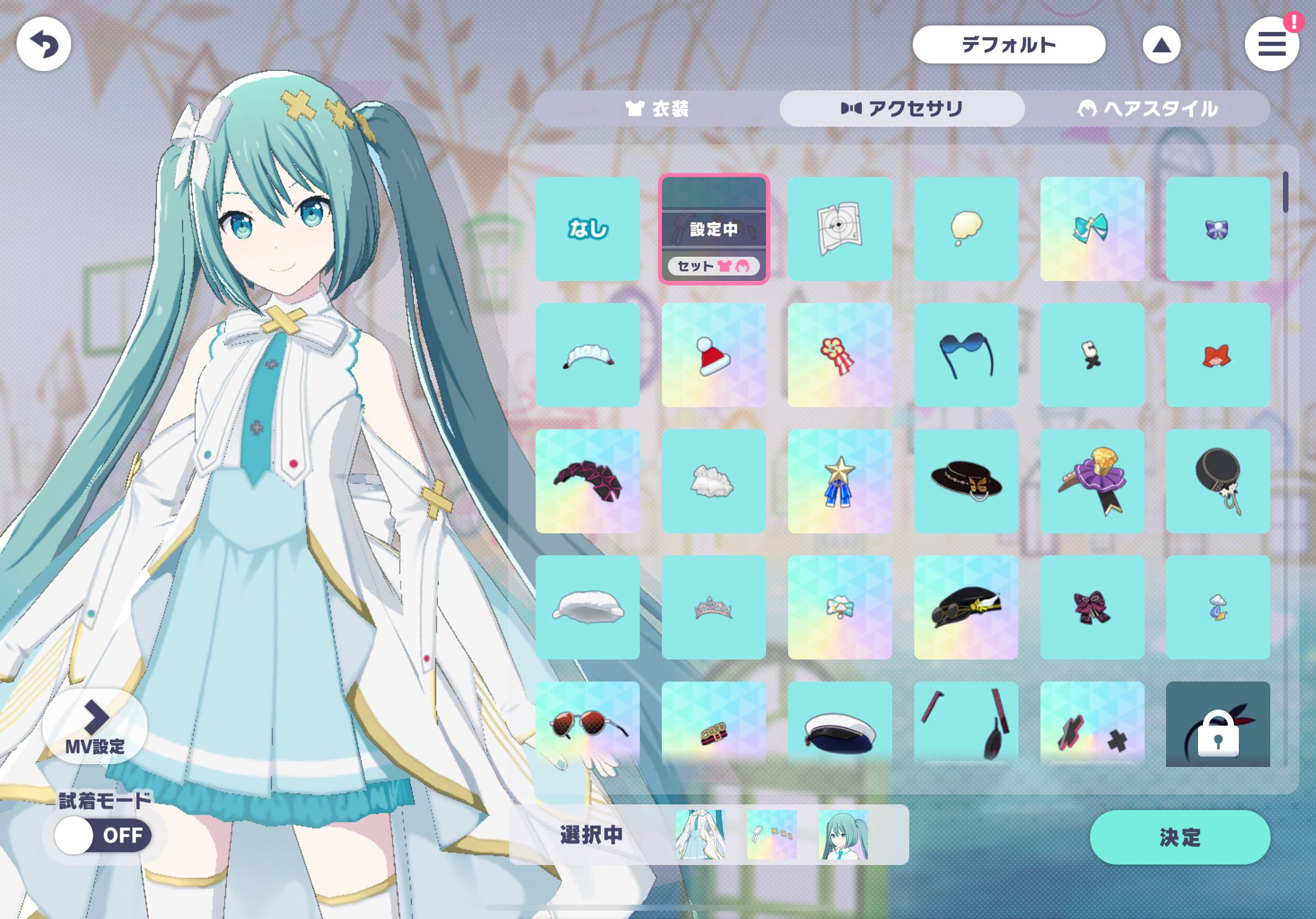
Task: Expand the MV設定 panel
Action: coord(95,726)
